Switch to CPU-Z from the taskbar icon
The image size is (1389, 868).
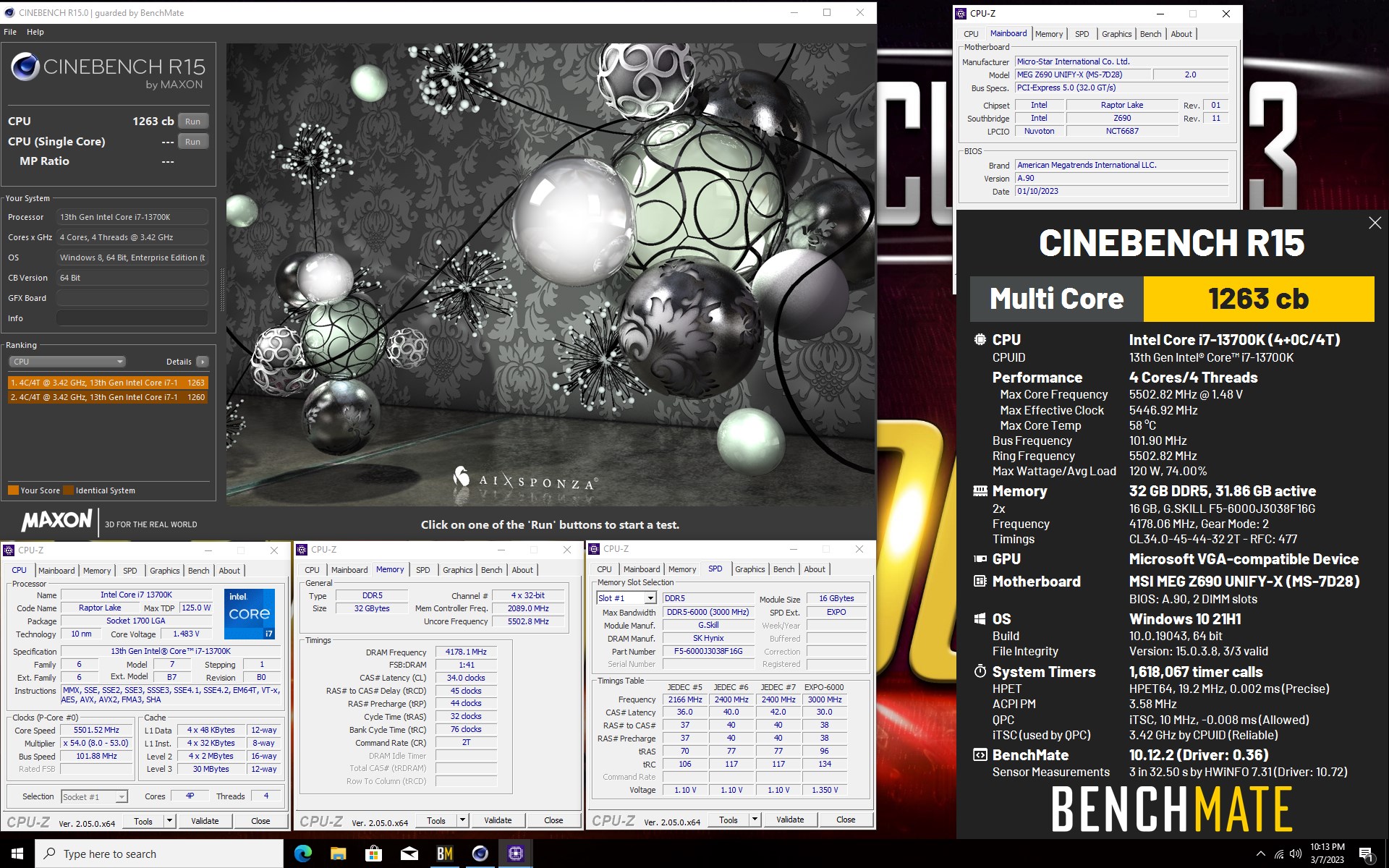tap(515, 854)
